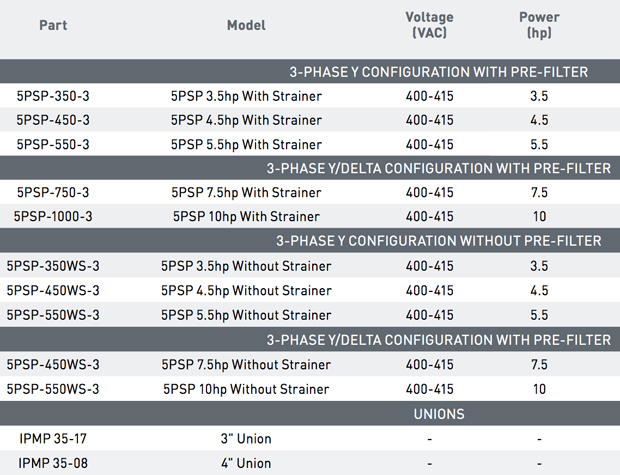Select part number 5PSP-350-3
Image resolution: width=620 pixels, height=475 pixels.
coord(53,97)
